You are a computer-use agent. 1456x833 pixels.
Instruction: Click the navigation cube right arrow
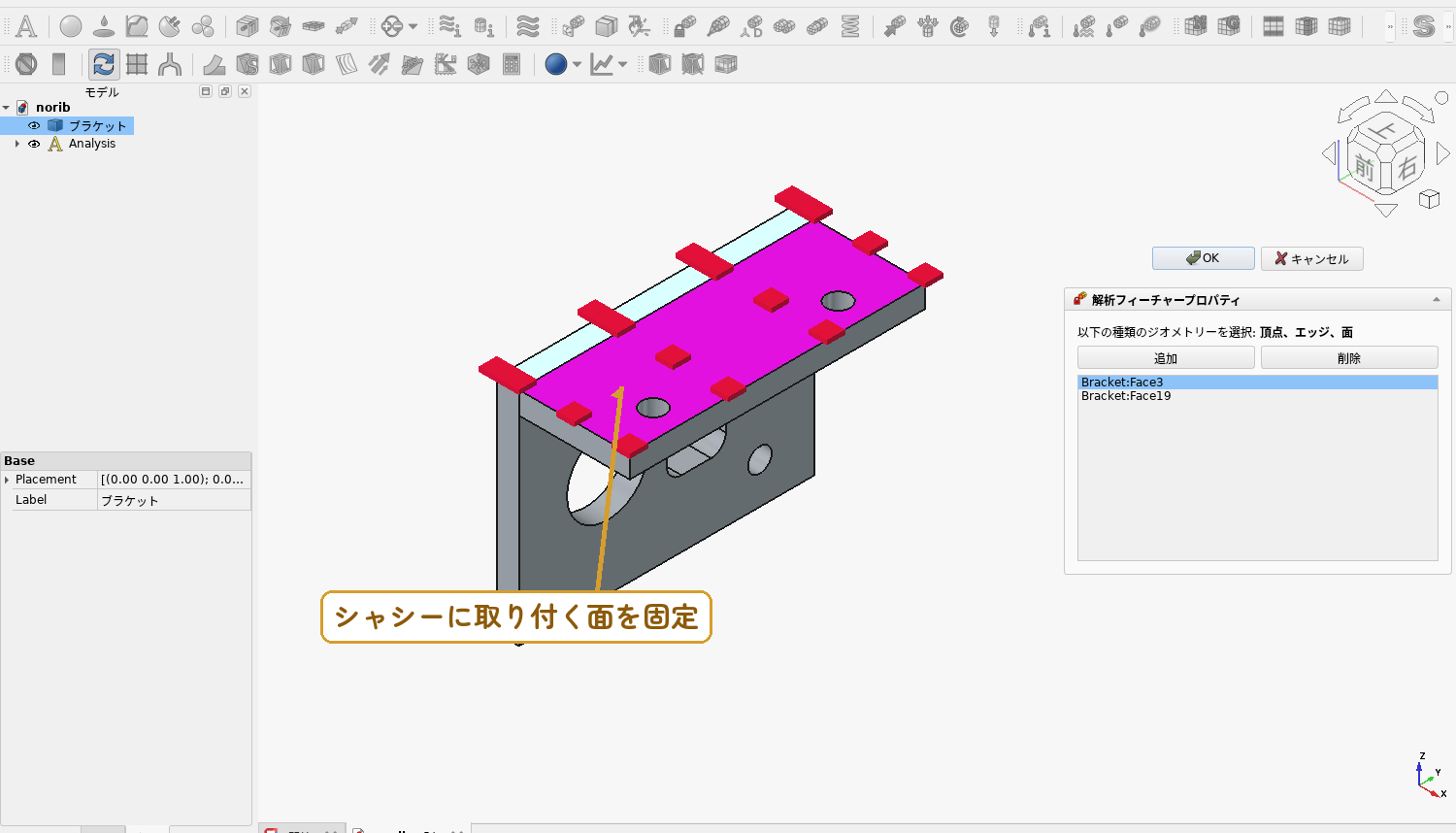(1443, 153)
